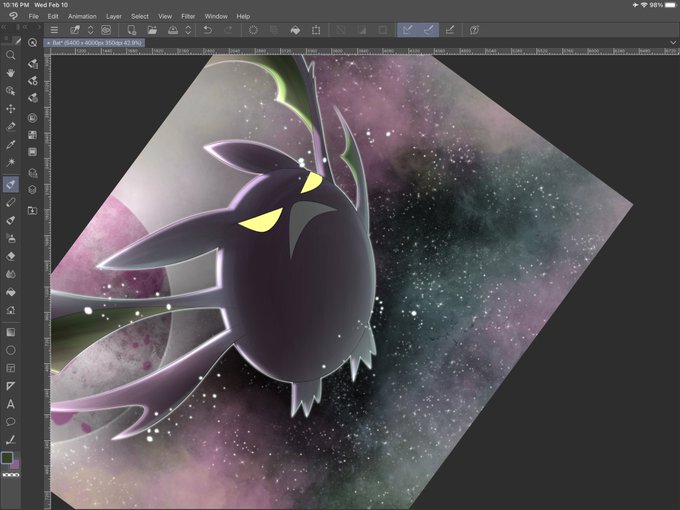Select the Airbrush tool
The image size is (680, 510).
pos(10,238)
